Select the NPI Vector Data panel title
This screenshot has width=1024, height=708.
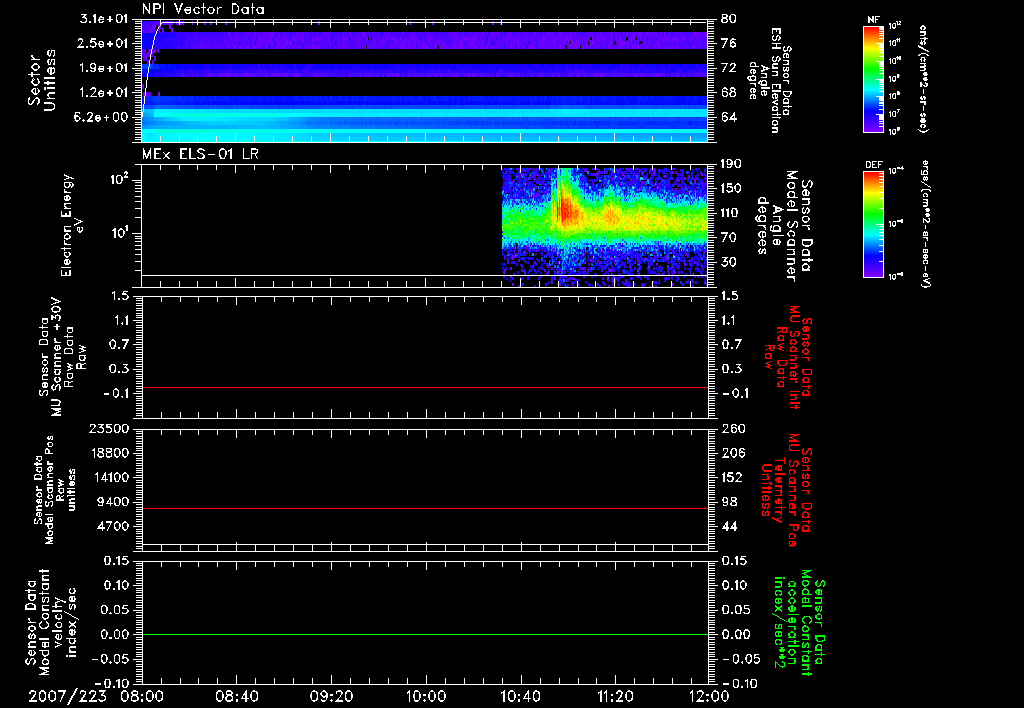click(203, 9)
